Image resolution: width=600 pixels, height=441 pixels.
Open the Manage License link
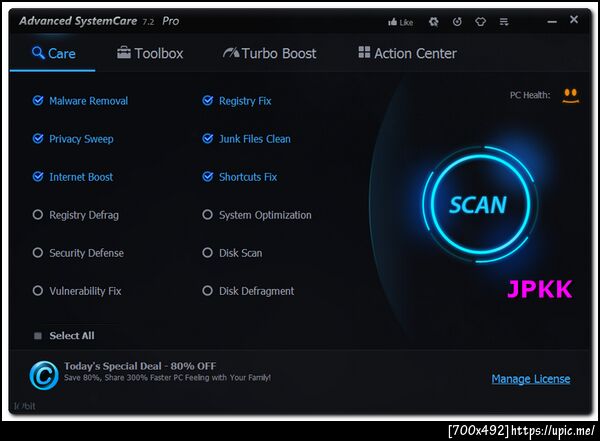[531, 379]
